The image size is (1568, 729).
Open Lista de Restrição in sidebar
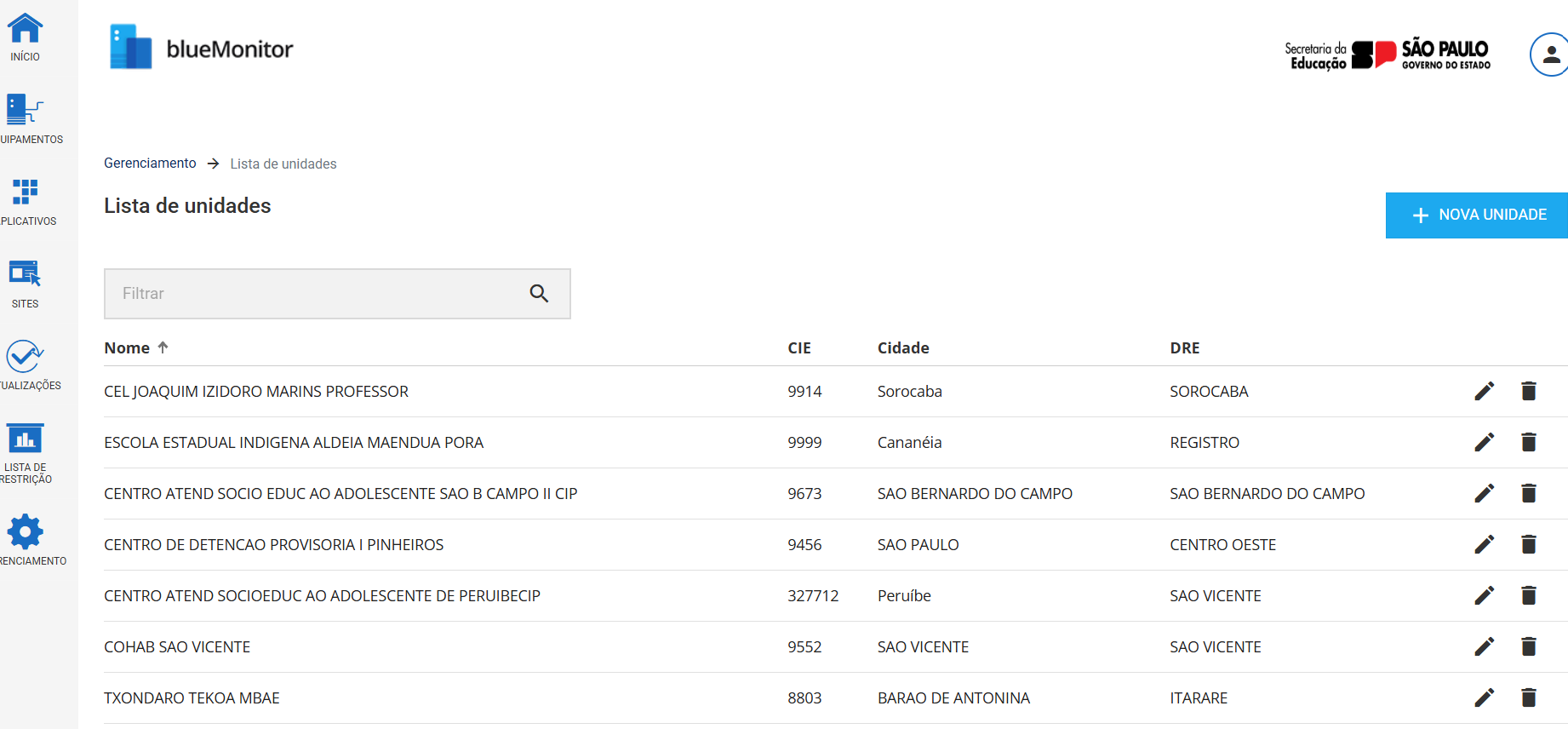pos(26,452)
